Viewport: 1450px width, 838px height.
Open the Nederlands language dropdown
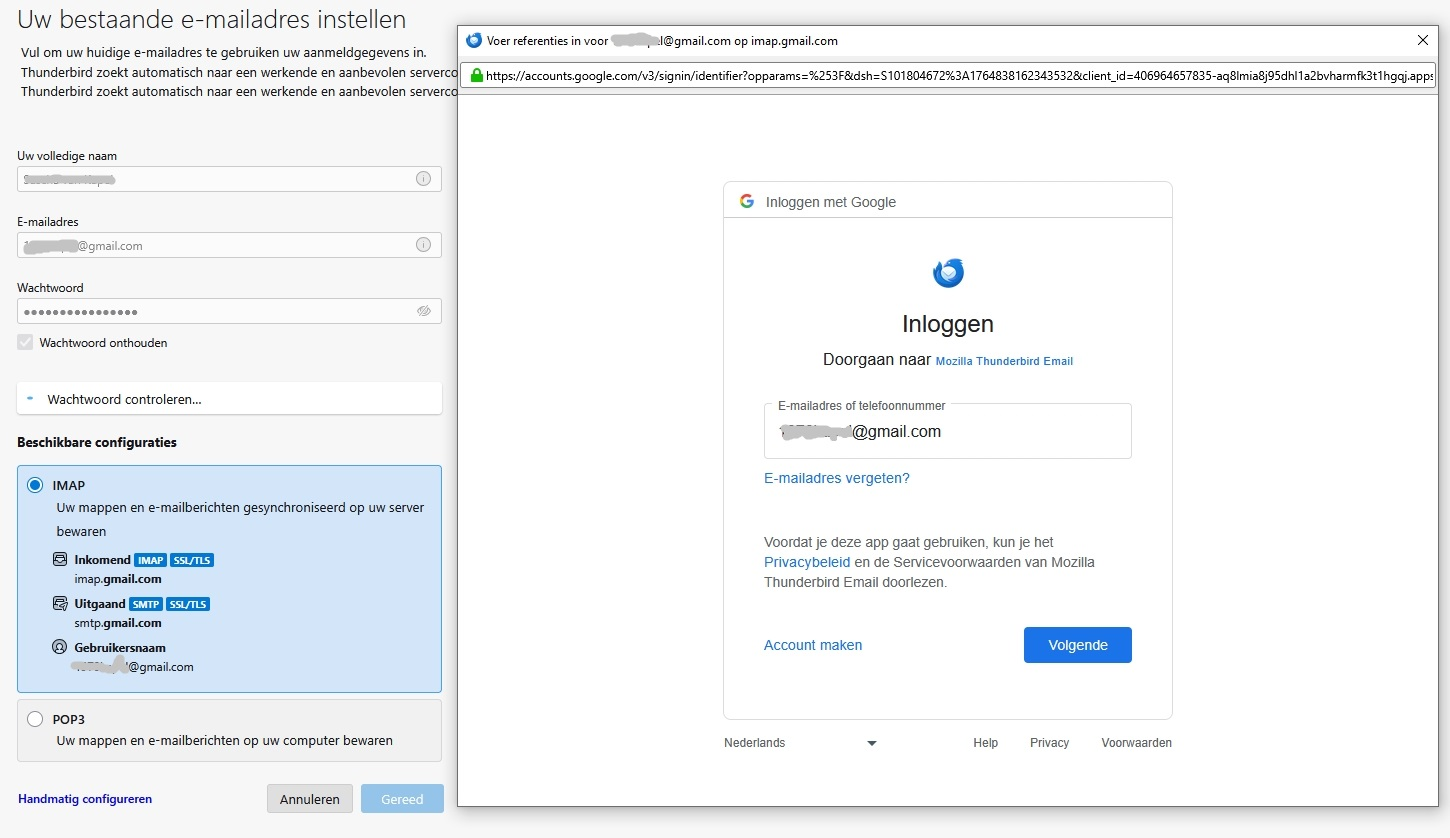800,743
